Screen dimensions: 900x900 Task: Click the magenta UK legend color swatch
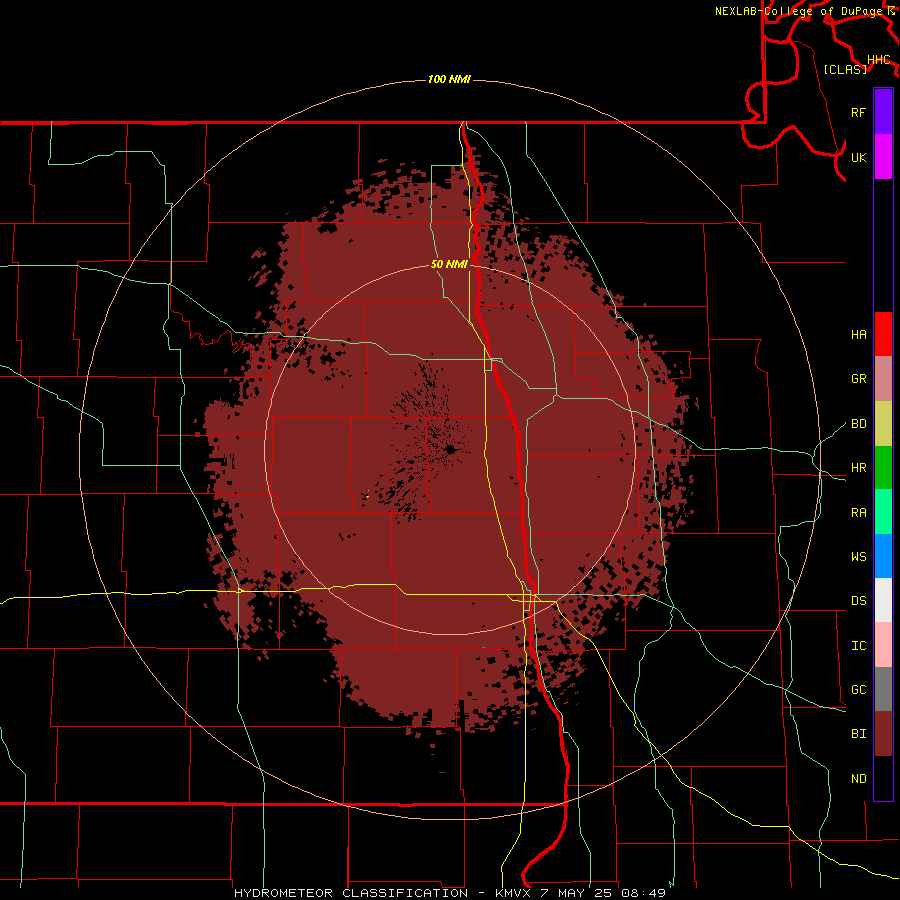coord(883,157)
